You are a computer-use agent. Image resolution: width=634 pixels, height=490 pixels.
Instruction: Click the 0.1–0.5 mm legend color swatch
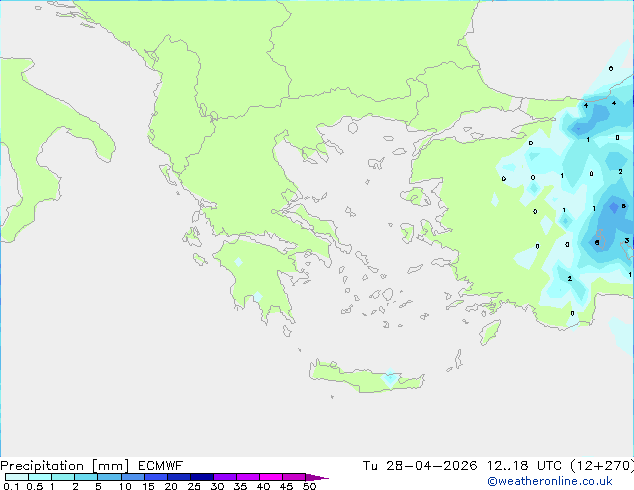click(17, 477)
